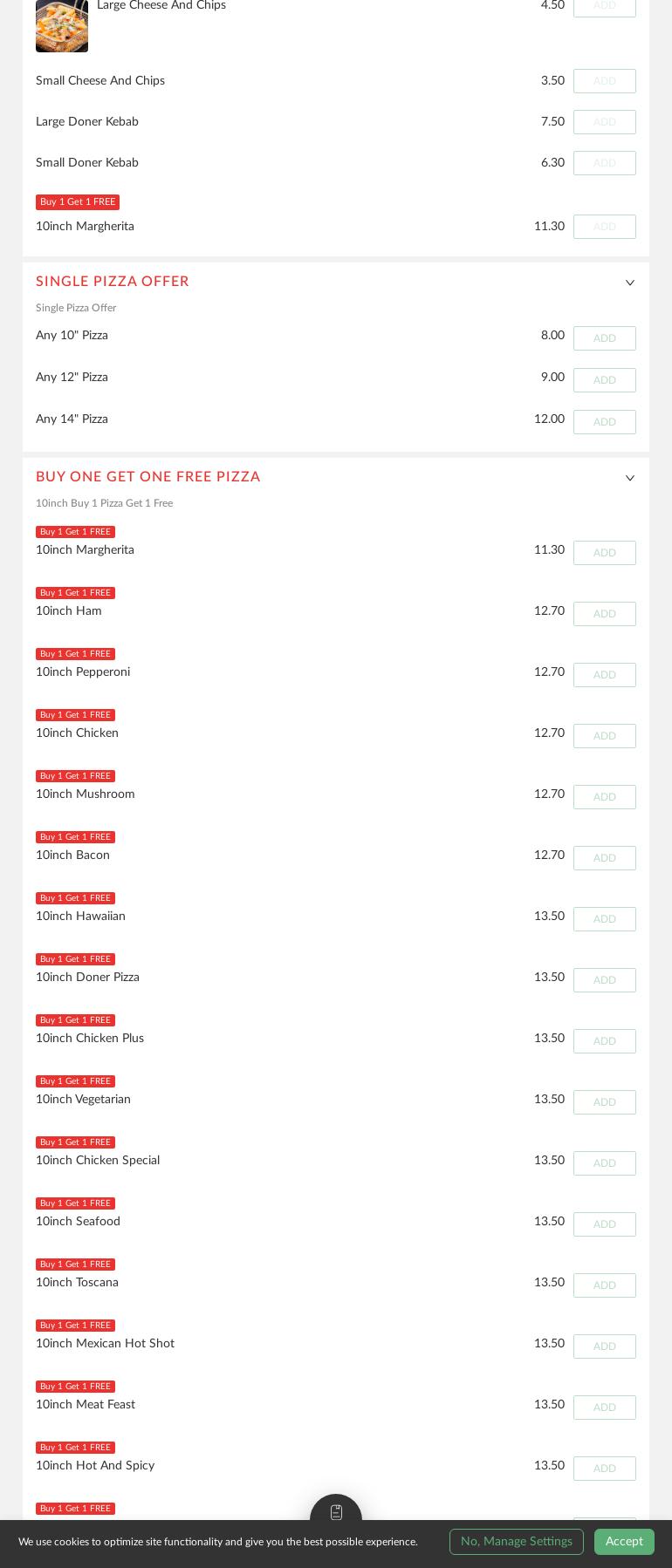Click the Single Pizza Offer heading
Image resolution: width=672 pixels, height=1568 pixels.
click(x=113, y=282)
